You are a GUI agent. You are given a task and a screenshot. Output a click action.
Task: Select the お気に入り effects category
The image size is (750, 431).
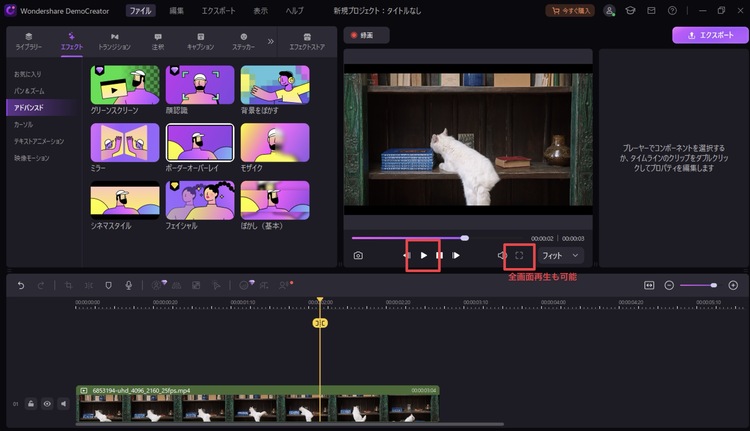point(28,74)
